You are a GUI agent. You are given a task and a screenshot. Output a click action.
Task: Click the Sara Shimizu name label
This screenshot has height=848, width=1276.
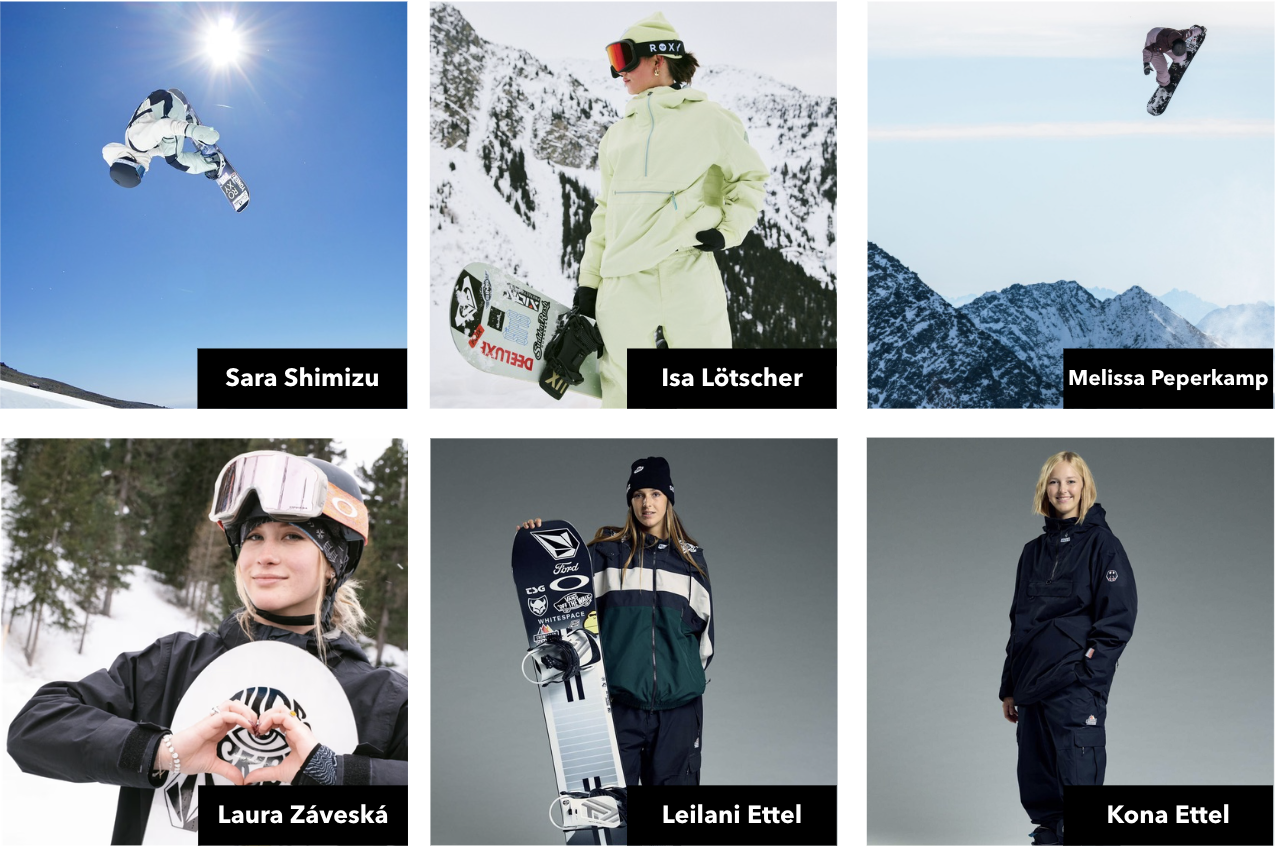302,378
